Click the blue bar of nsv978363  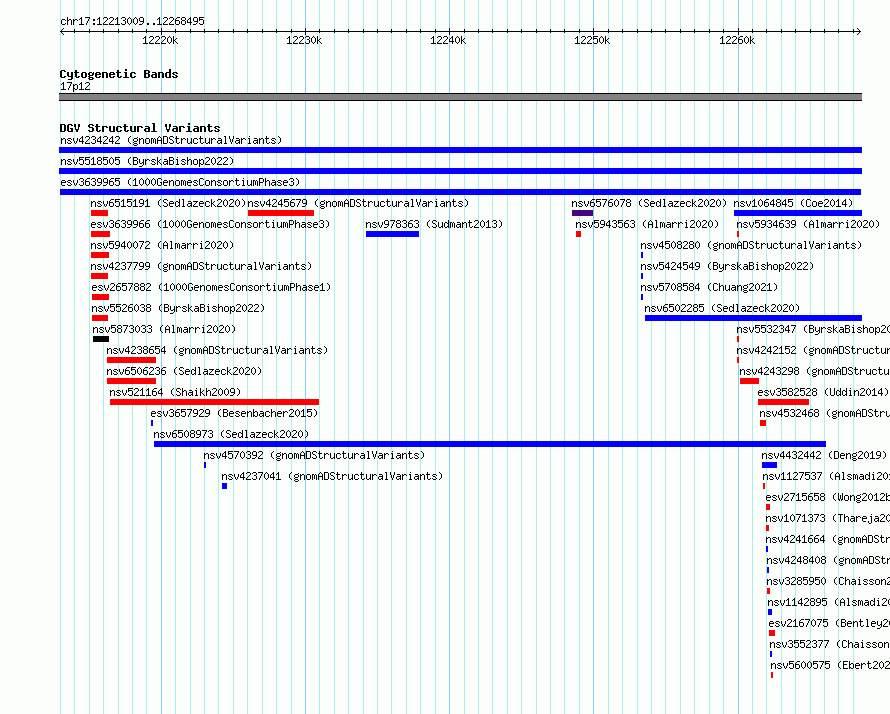point(392,234)
